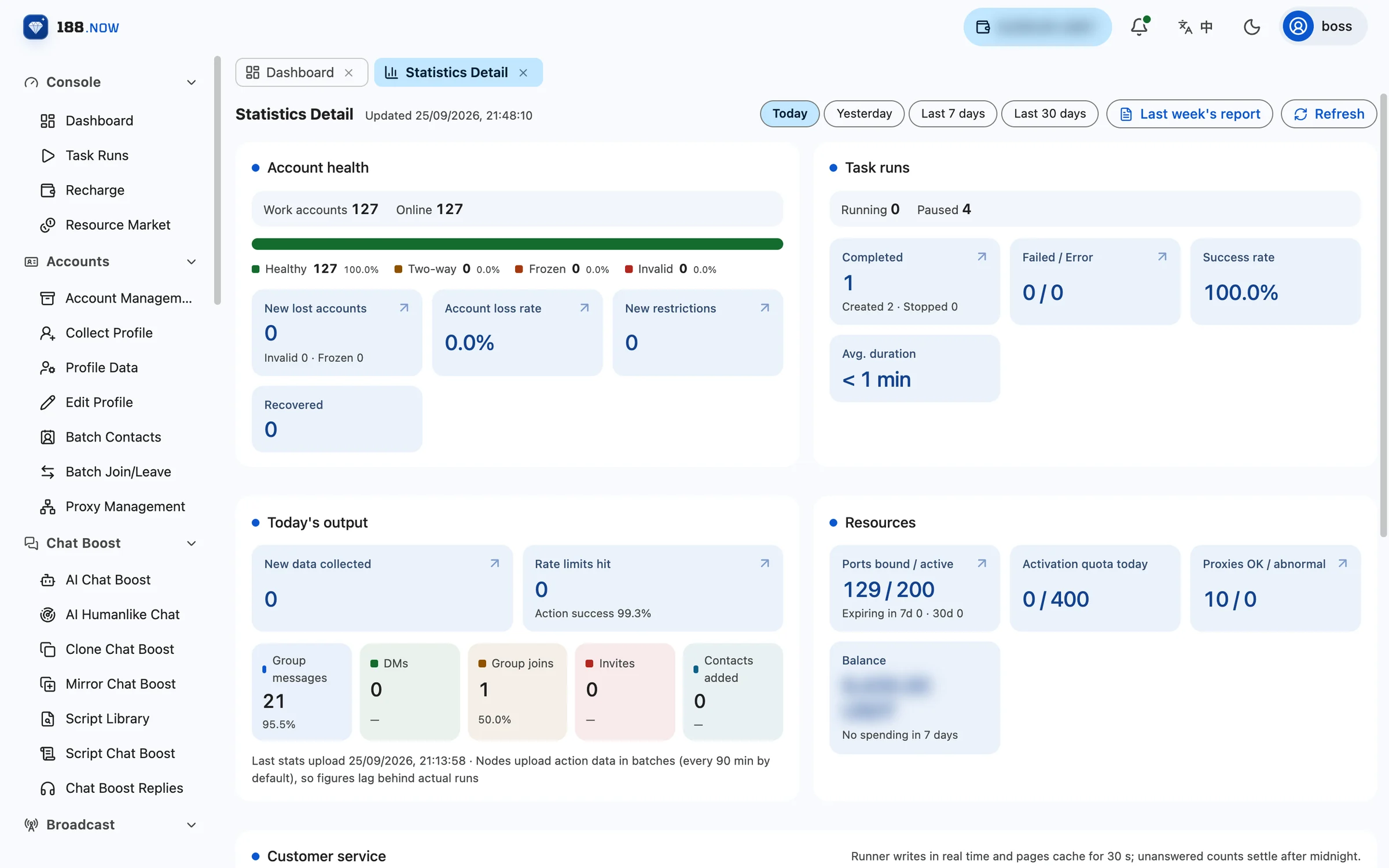The width and height of the screenshot is (1389, 868).
Task: Open New lost accounts detail arrow
Action: 404,308
